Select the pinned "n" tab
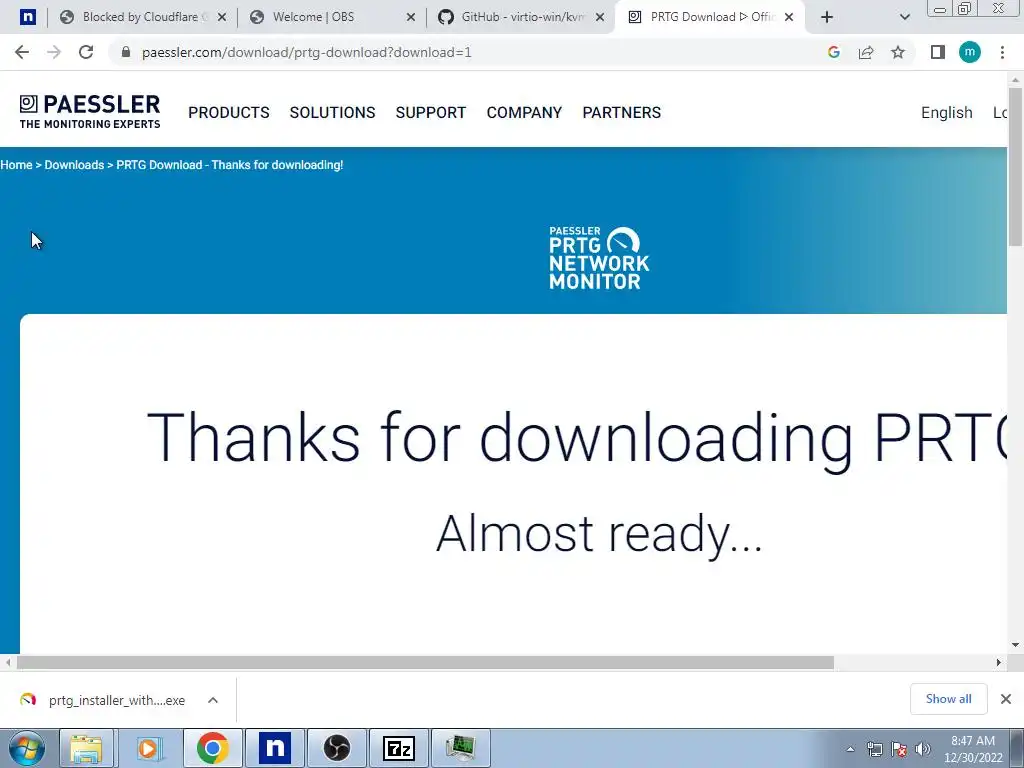This screenshot has height=768, width=1024. pos(27,17)
